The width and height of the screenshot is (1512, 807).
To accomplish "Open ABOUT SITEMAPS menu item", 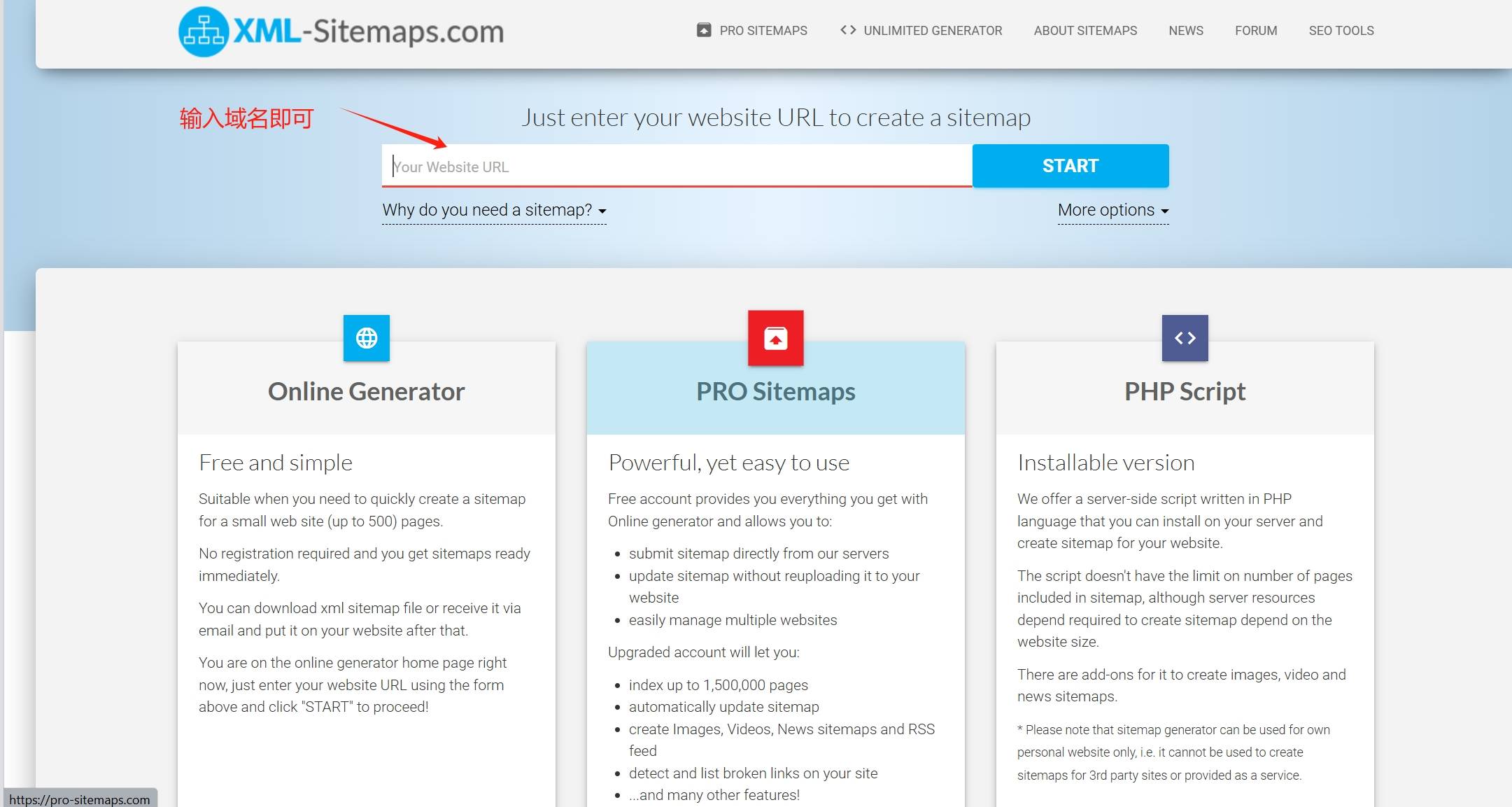I will click(1085, 31).
